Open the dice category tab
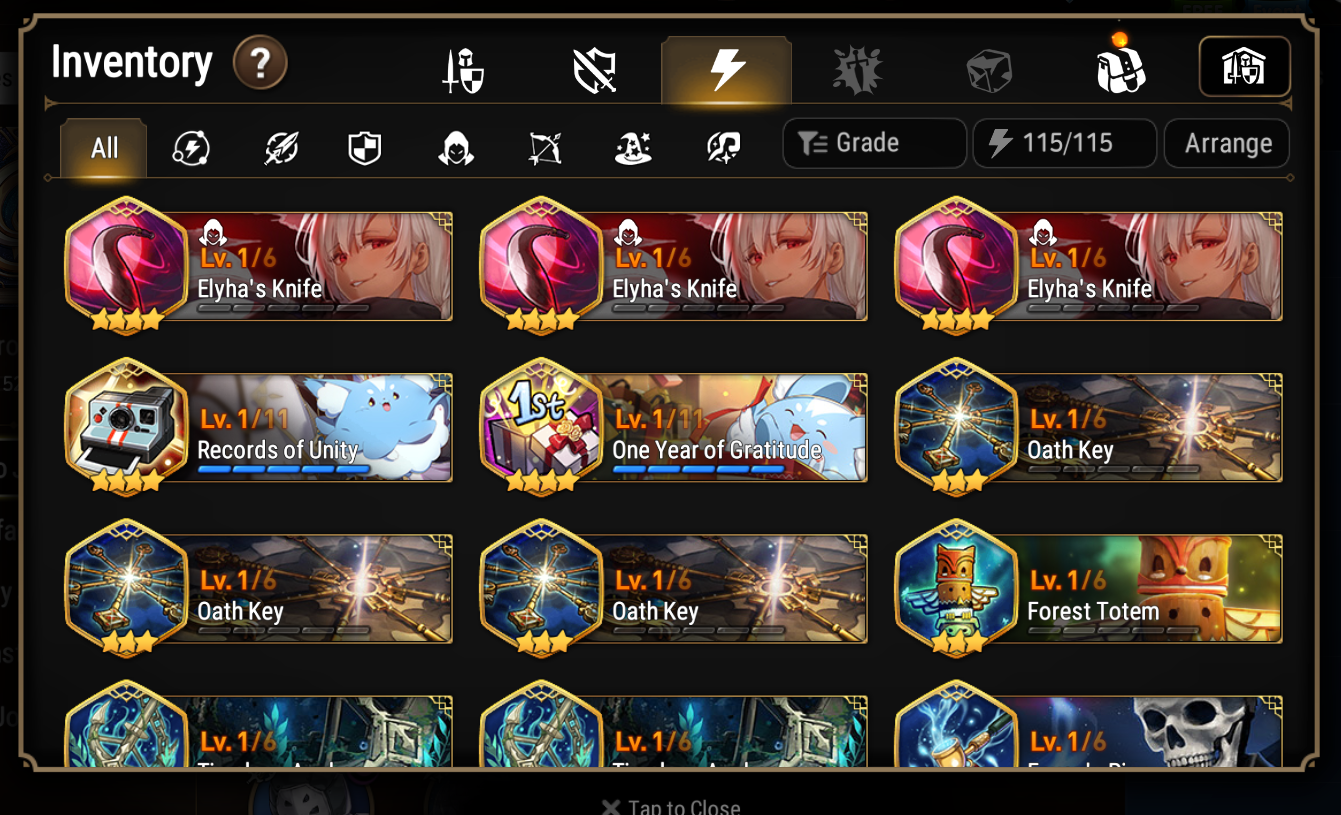 tap(989, 71)
